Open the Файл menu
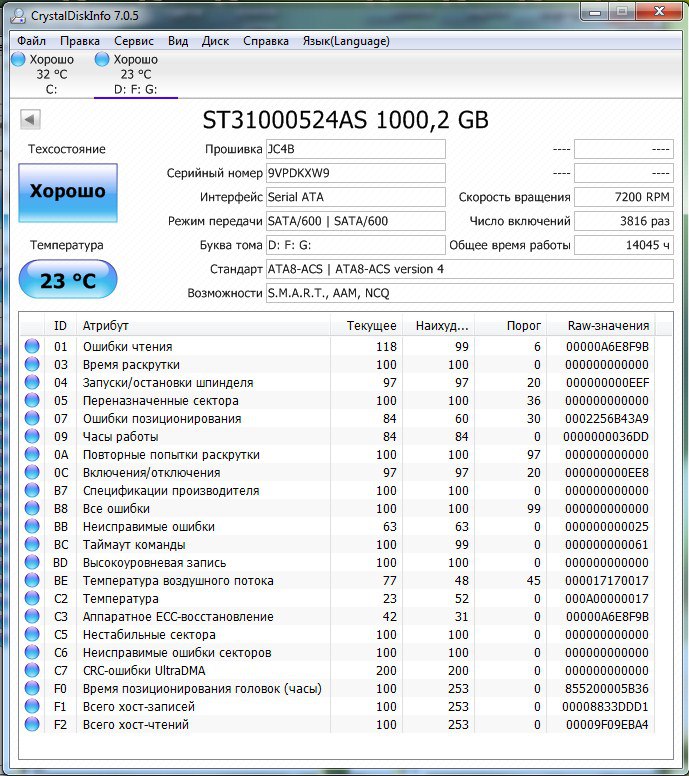Viewport: 689px width, 776px height. [31, 41]
